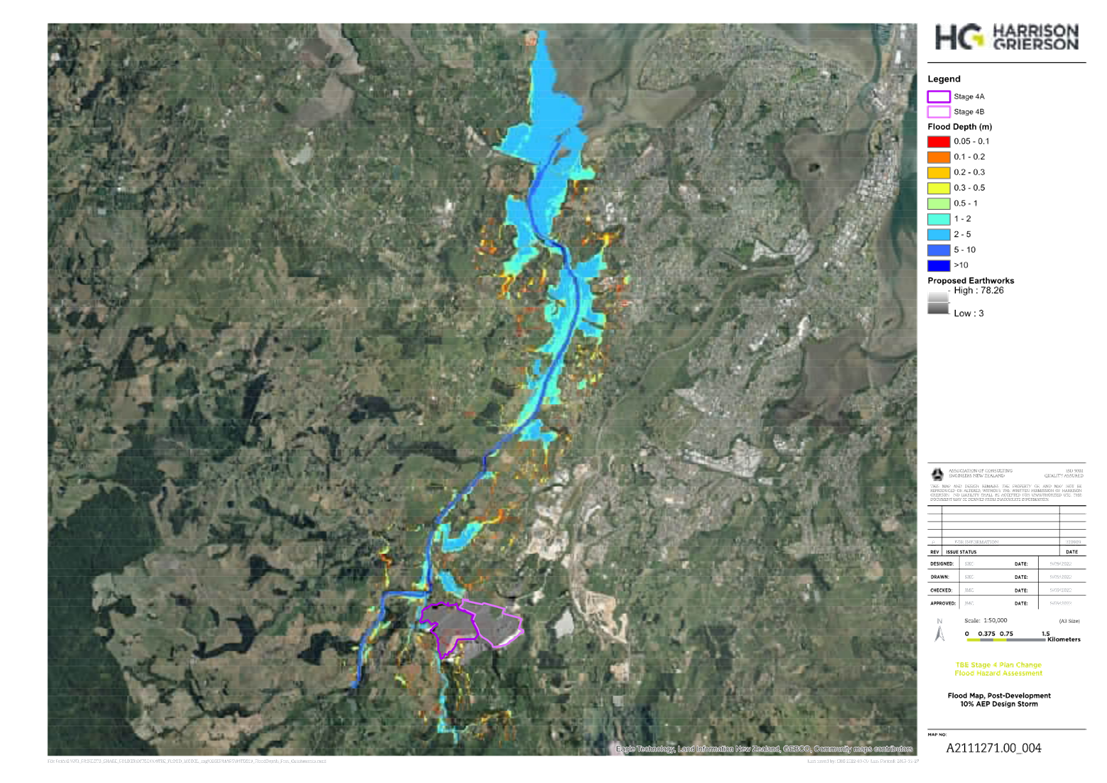1107x783 pixels.
Task: Click the yellow Flood Hazard Assessment title
Action: [x=1000, y=669]
